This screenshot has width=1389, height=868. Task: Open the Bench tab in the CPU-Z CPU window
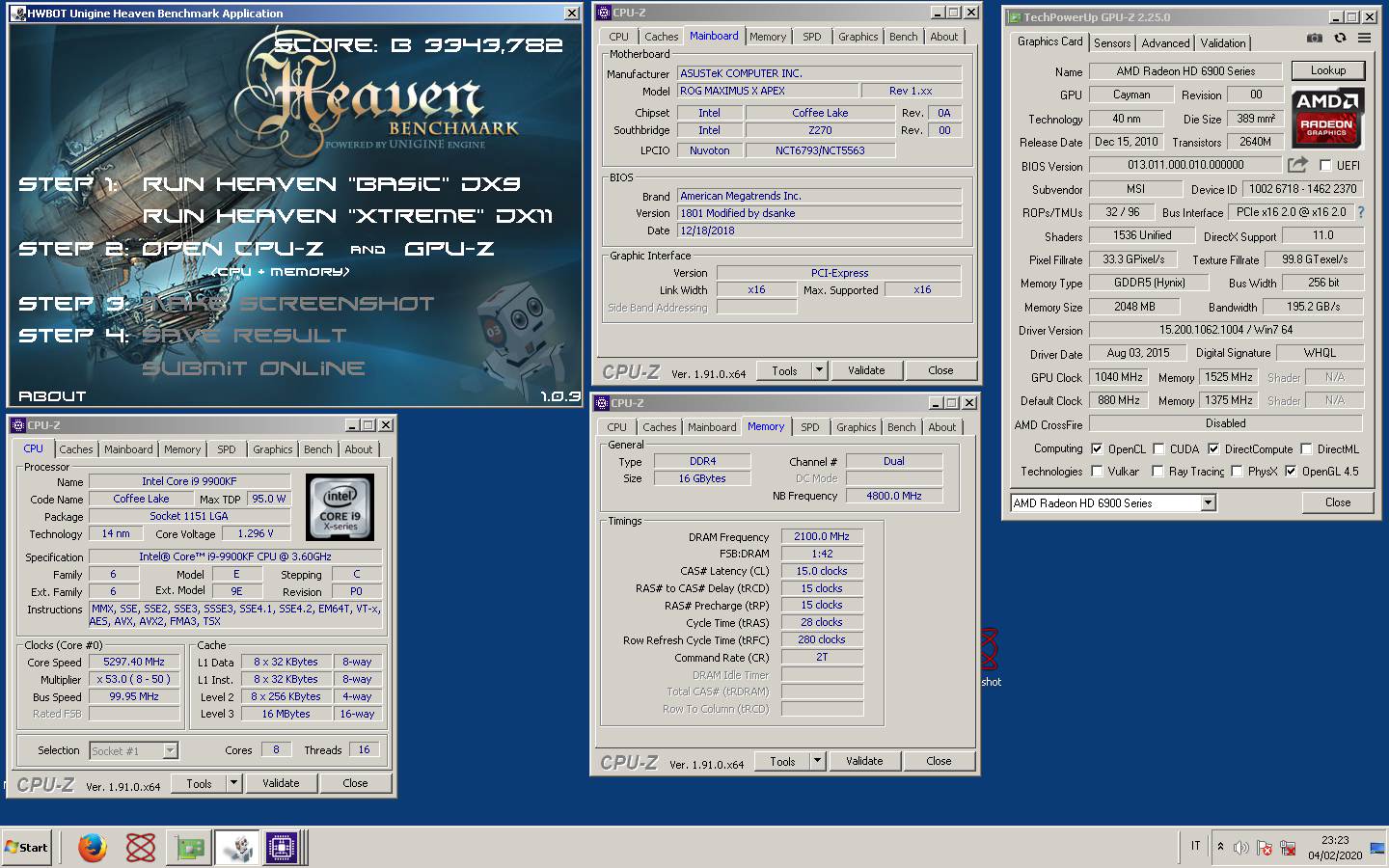click(x=317, y=449)
